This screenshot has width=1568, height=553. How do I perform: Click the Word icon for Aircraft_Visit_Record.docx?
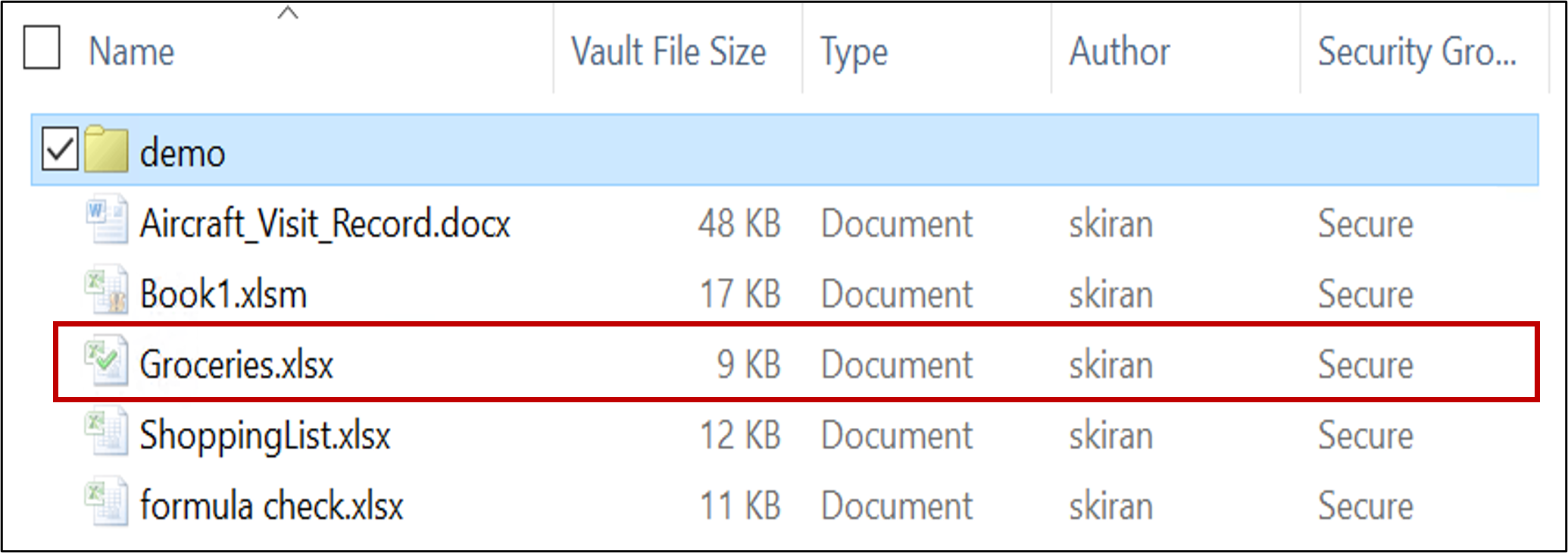pos(106,220)
